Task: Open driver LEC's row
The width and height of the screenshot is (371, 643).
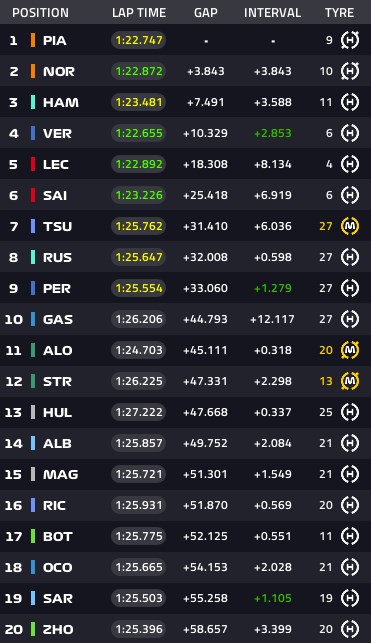Action: (x=185, y=164)
